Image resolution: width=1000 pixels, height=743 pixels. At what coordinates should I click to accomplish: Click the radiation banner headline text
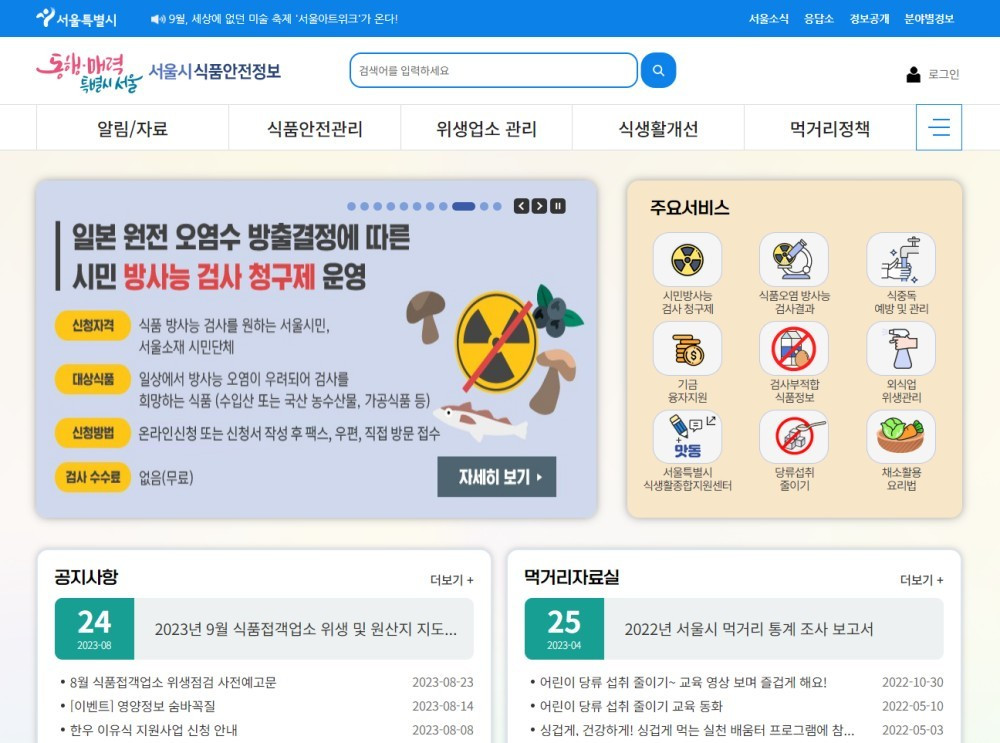tap(241, 256)
